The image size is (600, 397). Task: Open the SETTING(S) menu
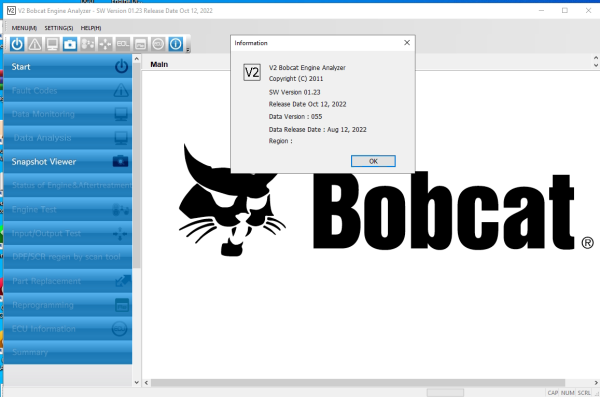point(59,28)
